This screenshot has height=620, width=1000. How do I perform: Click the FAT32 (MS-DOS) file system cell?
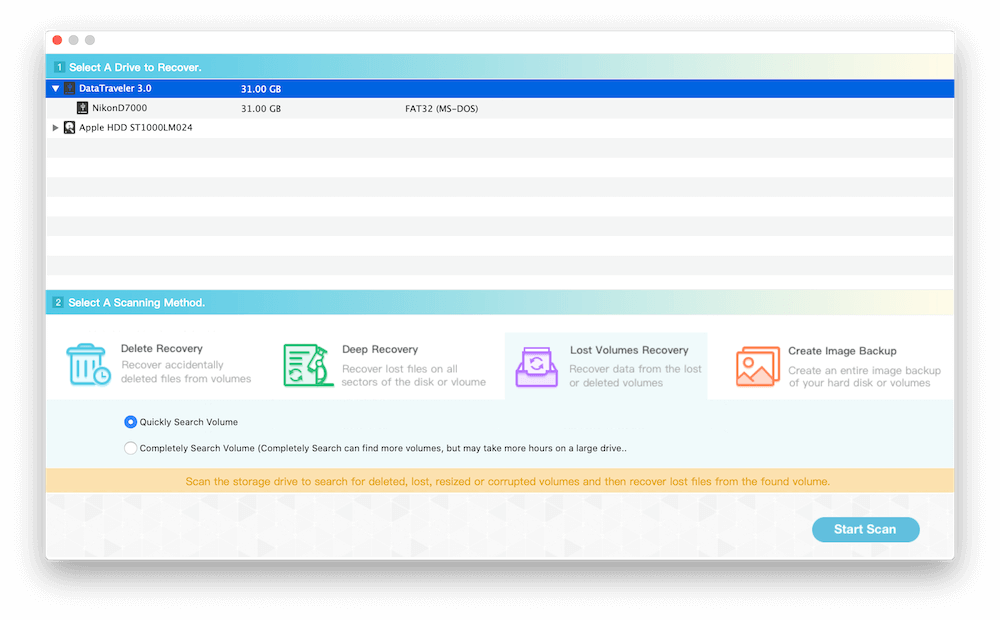[441, 108]
